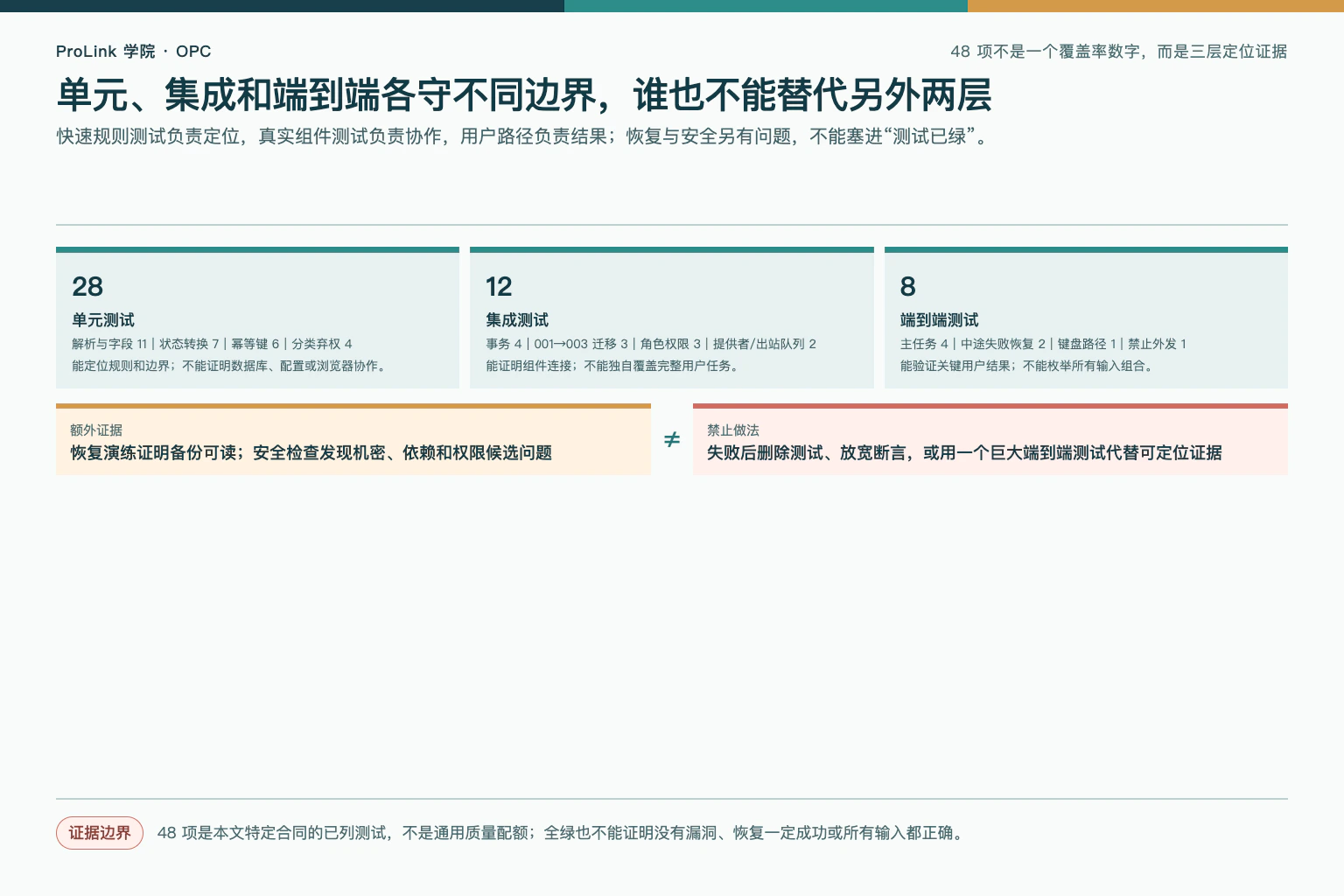Click the '单元测试' card heading

(x=103, y=320)
